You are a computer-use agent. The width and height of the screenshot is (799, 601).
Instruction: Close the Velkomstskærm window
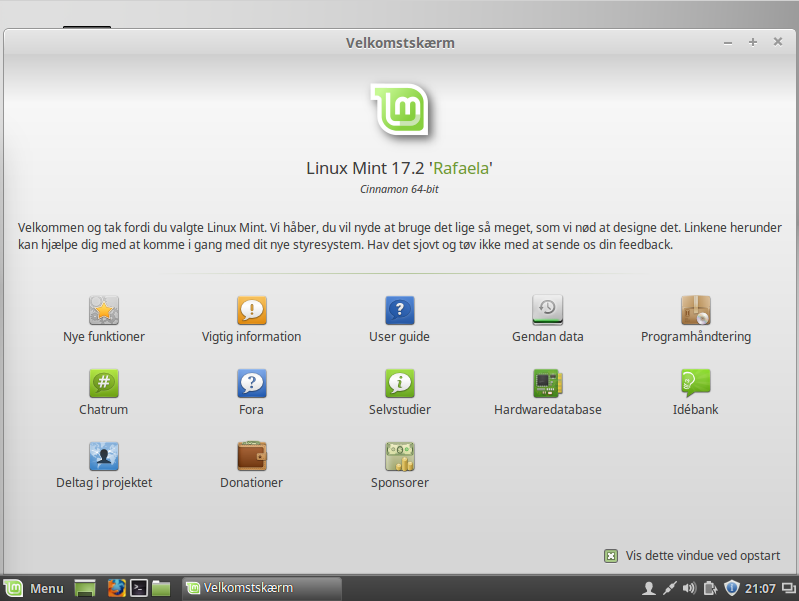pyautogui.click(x=778, y=42)
